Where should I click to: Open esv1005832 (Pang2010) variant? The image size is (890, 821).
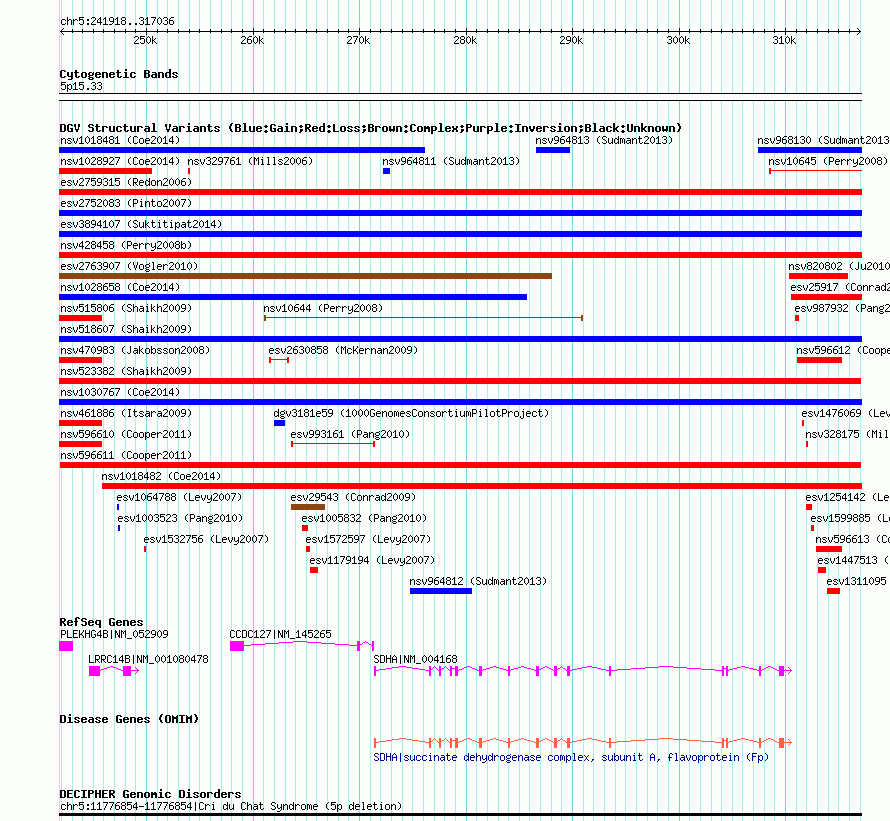(x=364, y=518)
